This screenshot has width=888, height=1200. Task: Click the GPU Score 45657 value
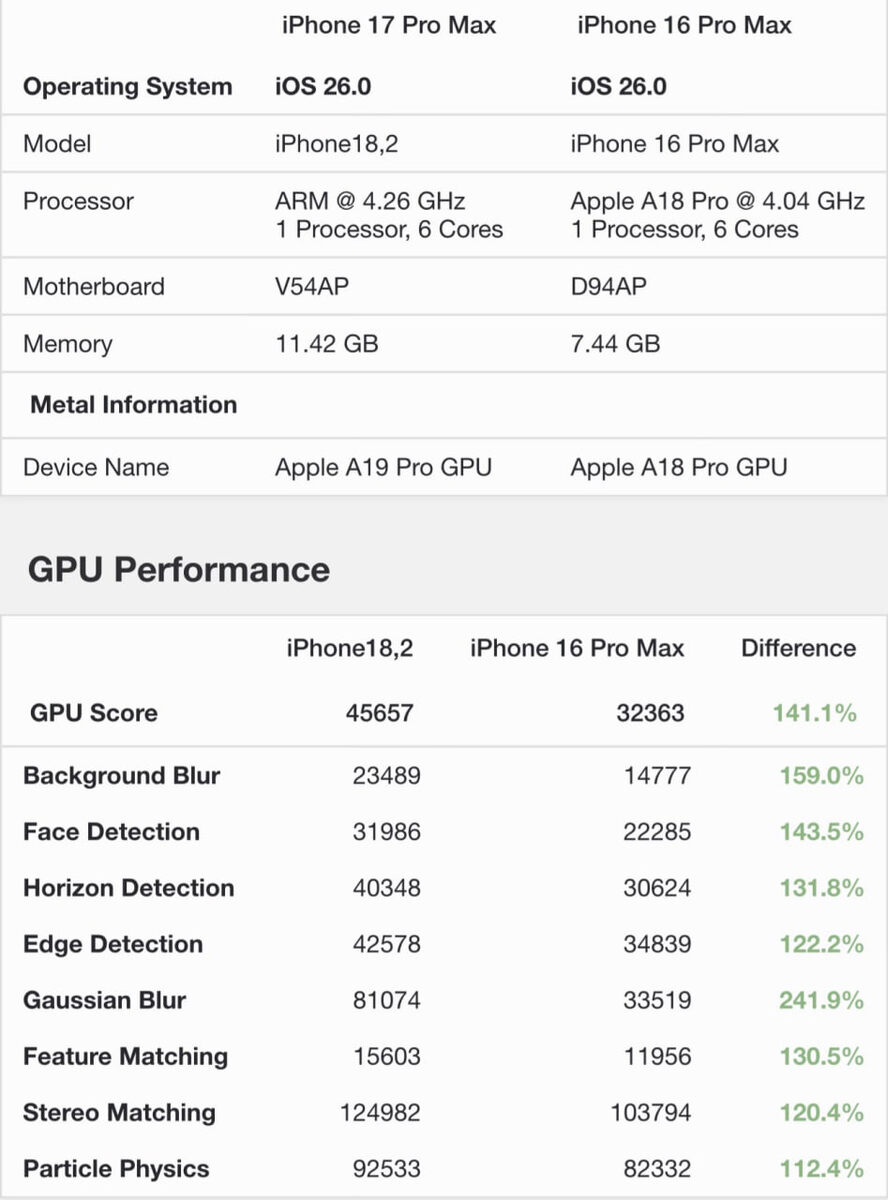tap(379, 713)
